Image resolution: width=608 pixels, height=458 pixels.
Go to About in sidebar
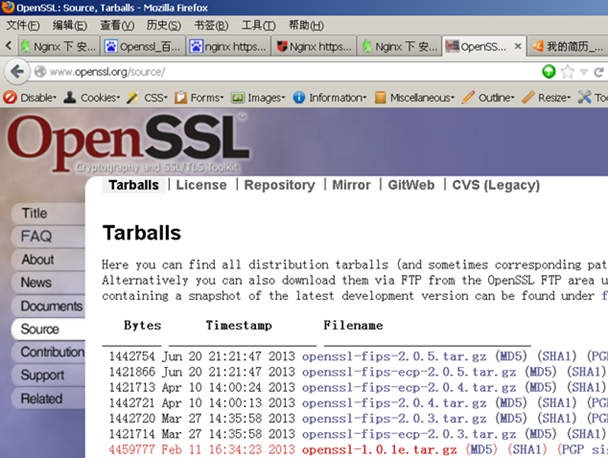(x=48, y=259)
